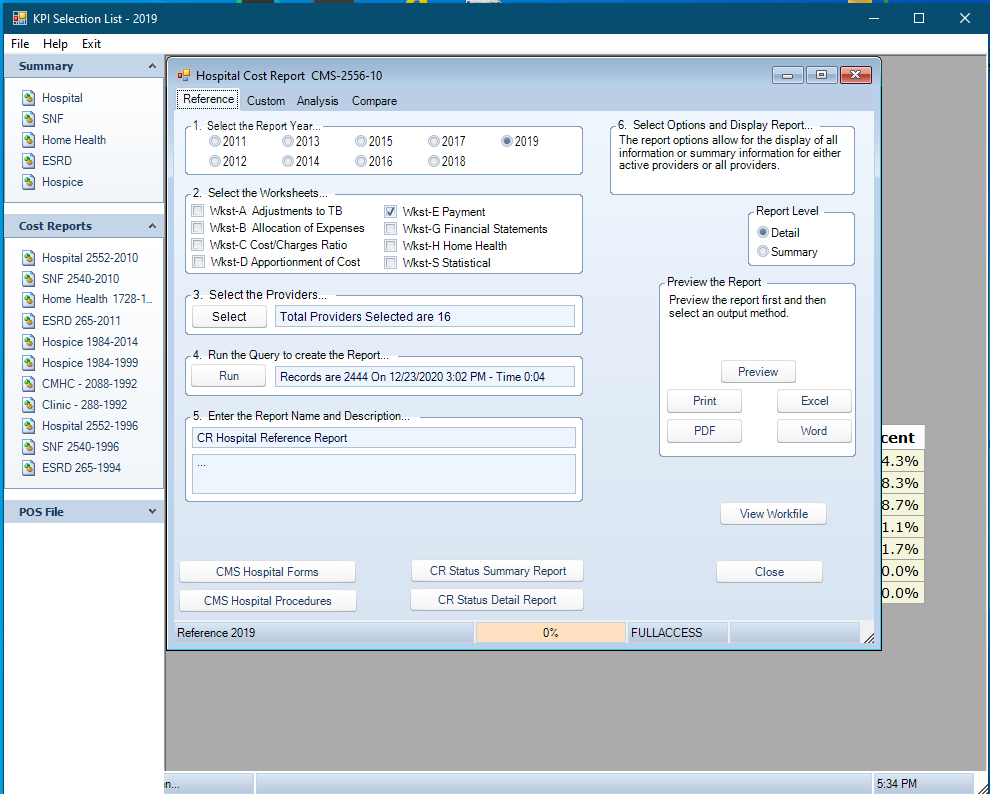Click the Home Health 1728 report icon

click(28, 299)
